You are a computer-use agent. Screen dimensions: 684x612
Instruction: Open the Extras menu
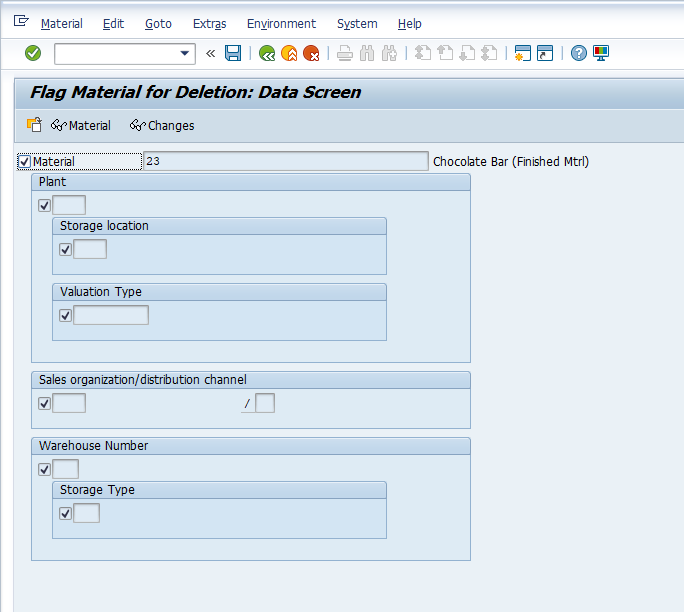coord(209,23)
